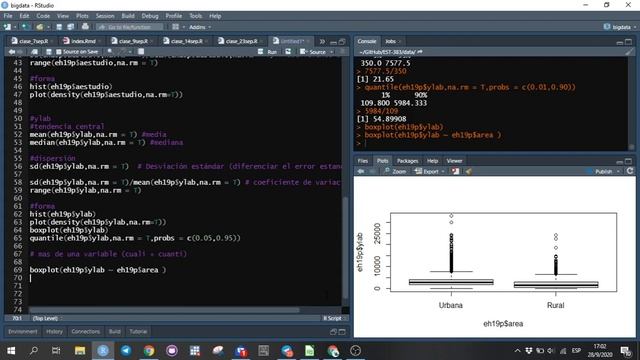
Task: Show more source tabs chevron
Action: (322, 41)
